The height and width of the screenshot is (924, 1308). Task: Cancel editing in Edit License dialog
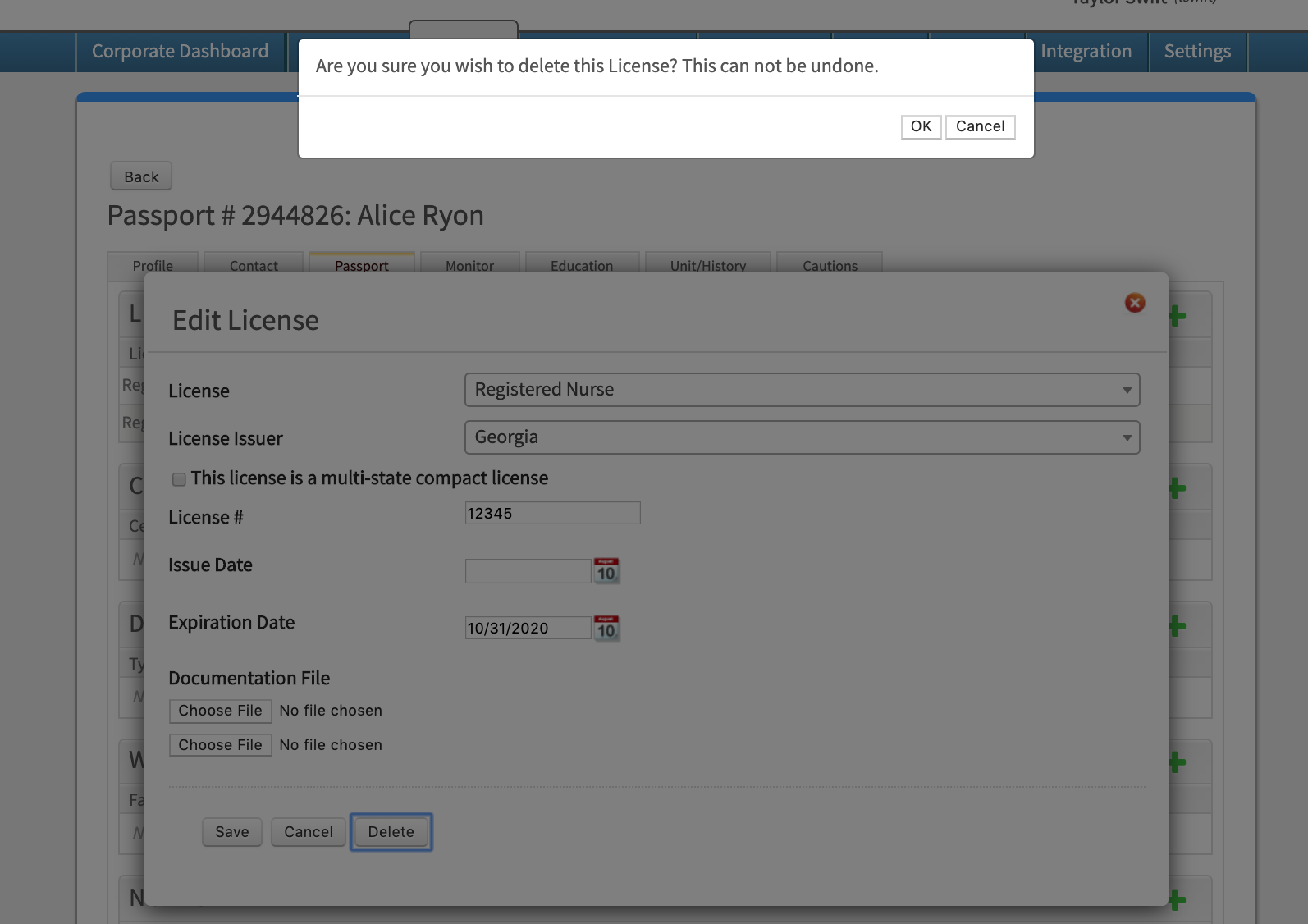tap(309, 832)
